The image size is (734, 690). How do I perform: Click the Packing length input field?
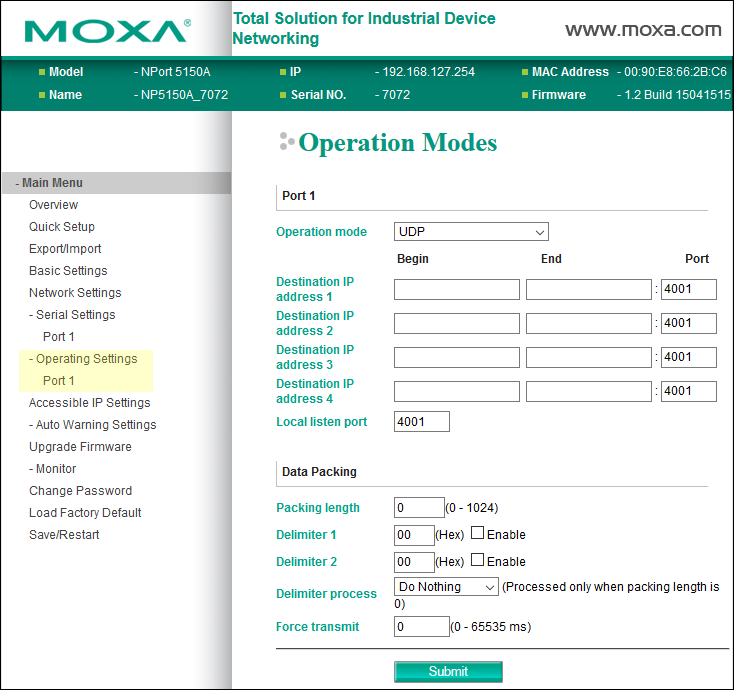pos(419,508)
